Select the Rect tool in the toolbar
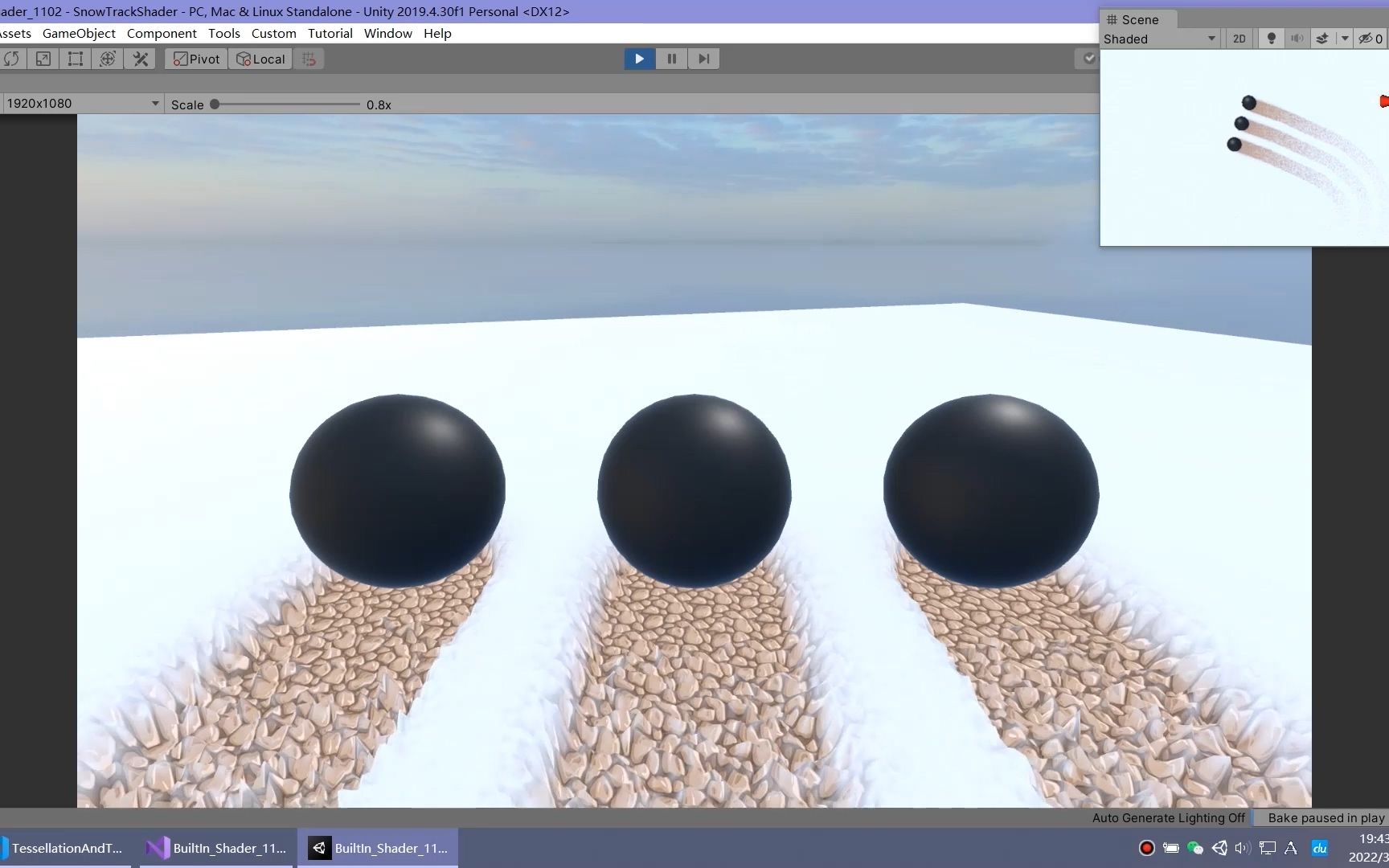This screenshot has height=868, width=1389. [75, 59]
